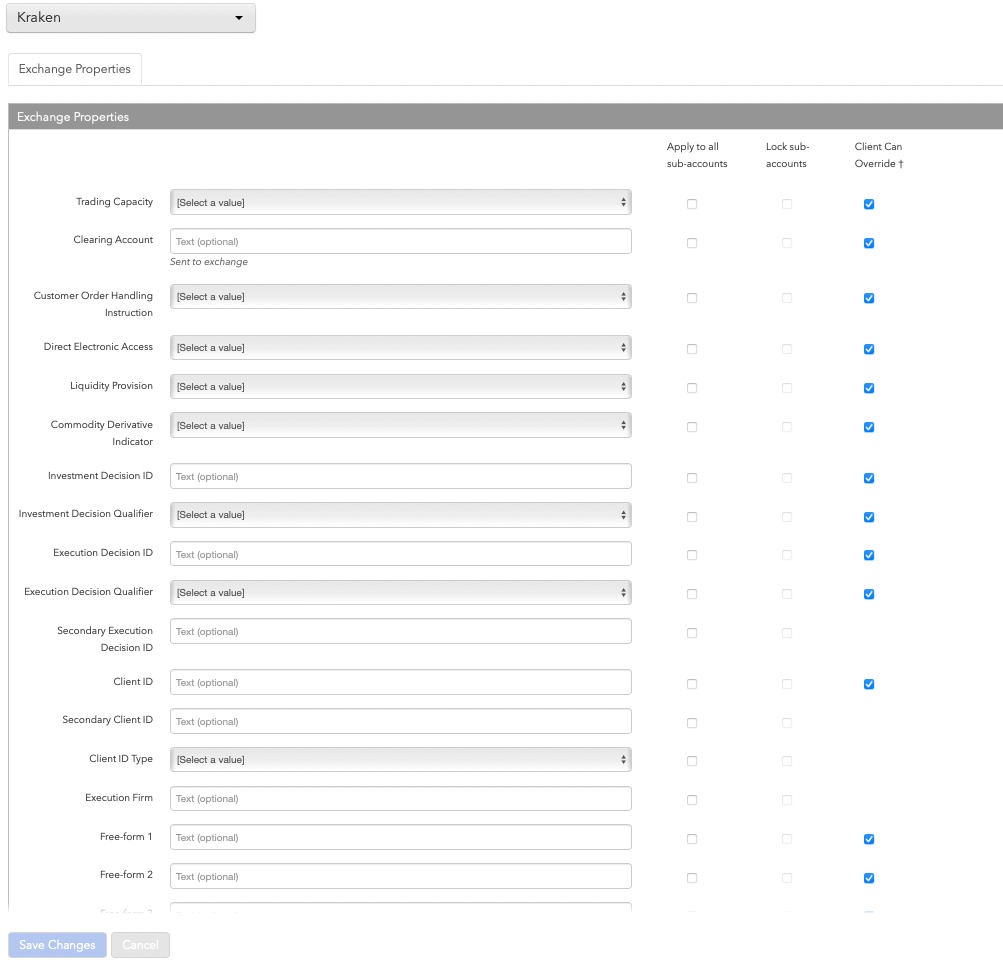This screenshot has height=974, width=1003.
Task: Open Customer Order Handling Instruction dropdown
Action: pos(400,297)
